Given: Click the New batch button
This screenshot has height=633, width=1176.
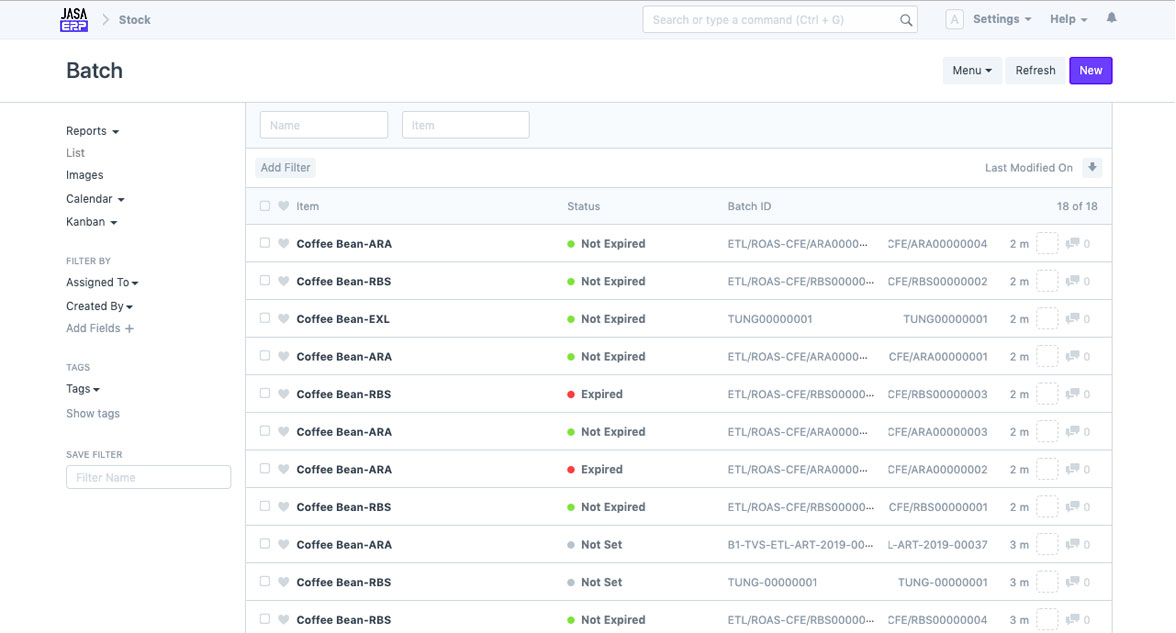Looking at the screenshot, I should click(1090, 71).
